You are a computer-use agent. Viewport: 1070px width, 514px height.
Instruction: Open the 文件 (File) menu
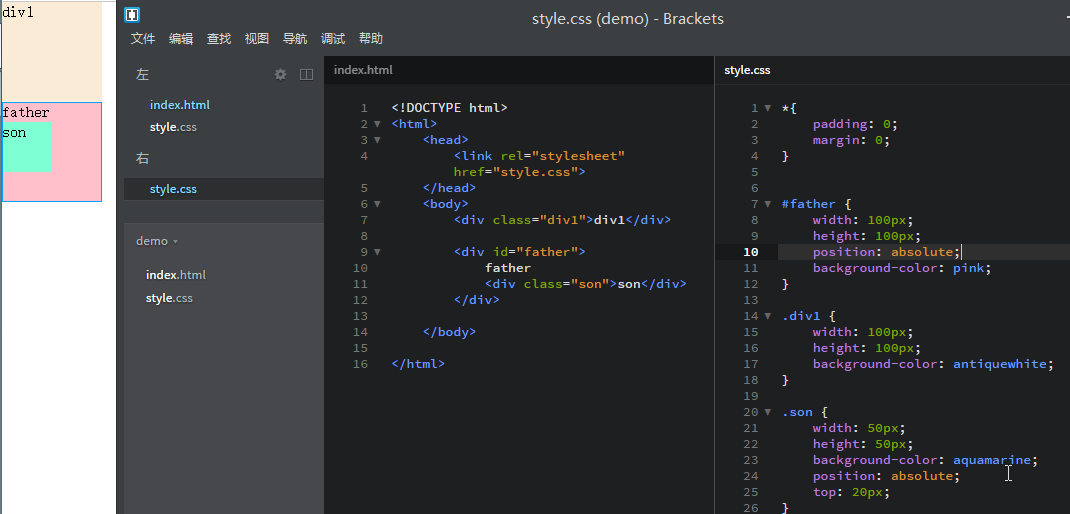click(x=143, y=39)
